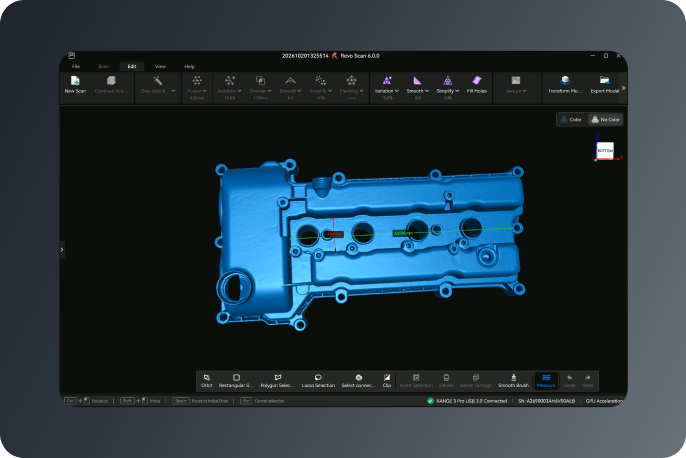The image size is (686, 458).
Task: Click the Overlap detection icon
Action: [x=260, y=80]
